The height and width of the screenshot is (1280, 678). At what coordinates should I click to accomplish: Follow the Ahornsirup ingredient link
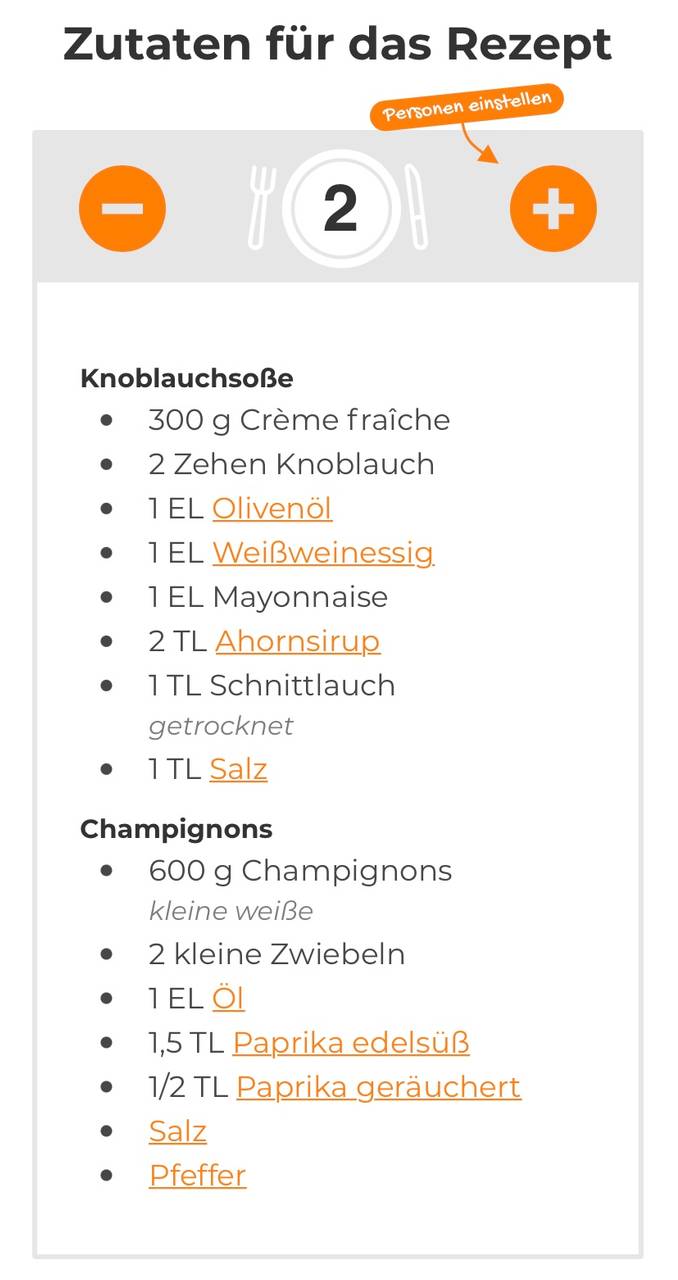298,641
